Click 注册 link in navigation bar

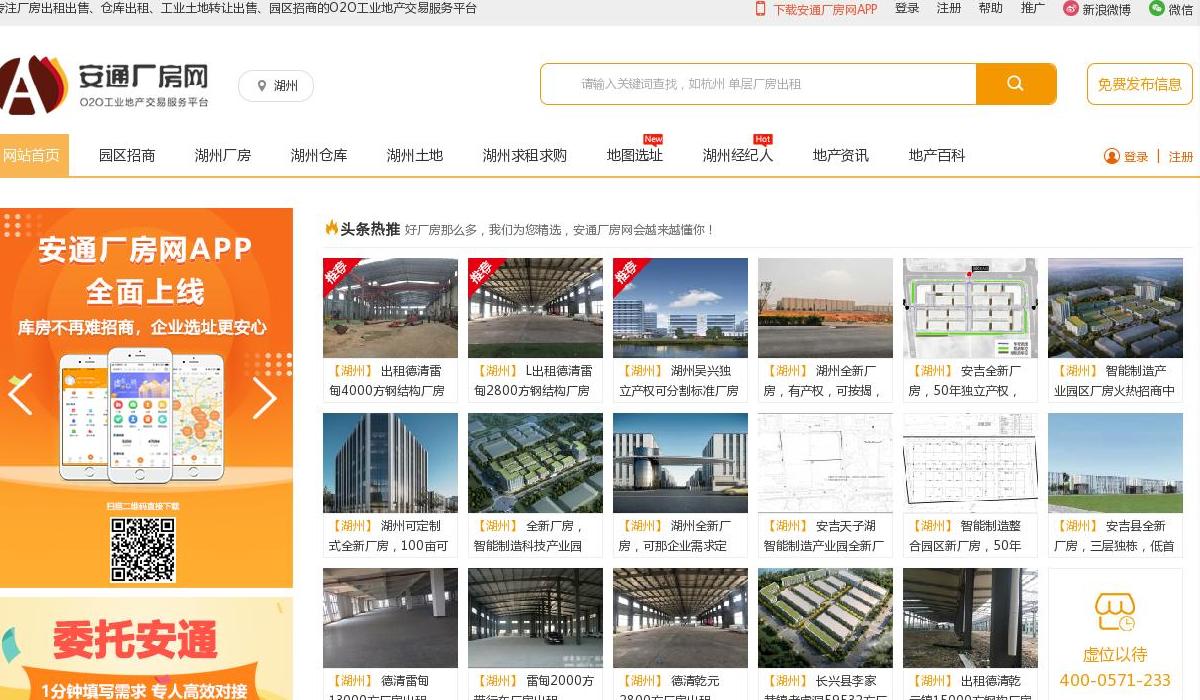pyautogui.click(x=1181, y=156)
